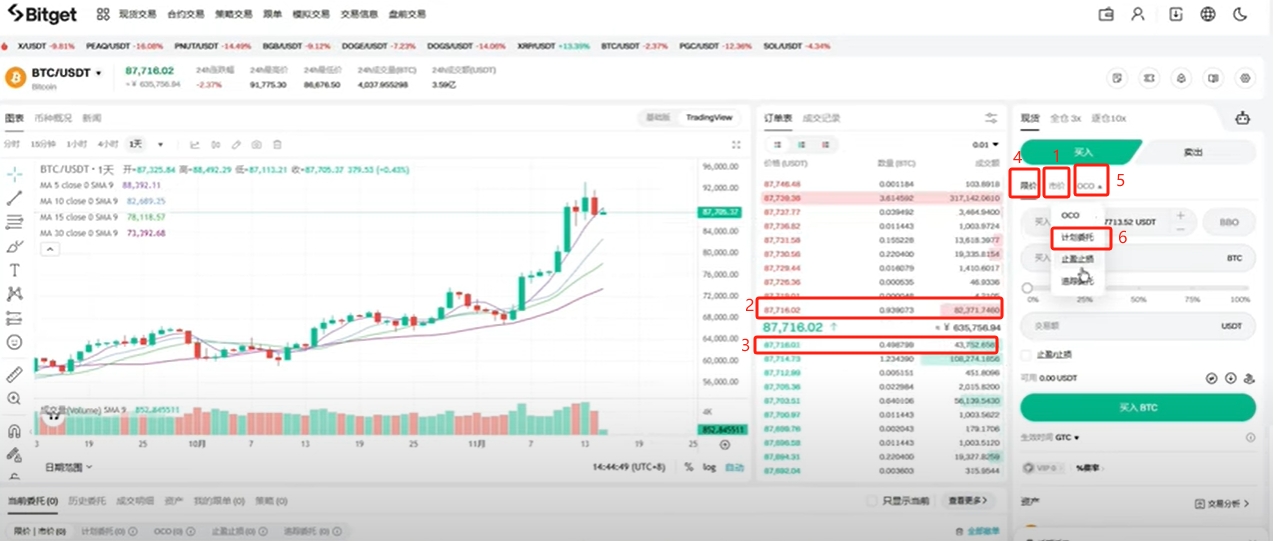Toggle the magnet snap tool
This screenshot has width=1274, height=541.
(14, 431)
